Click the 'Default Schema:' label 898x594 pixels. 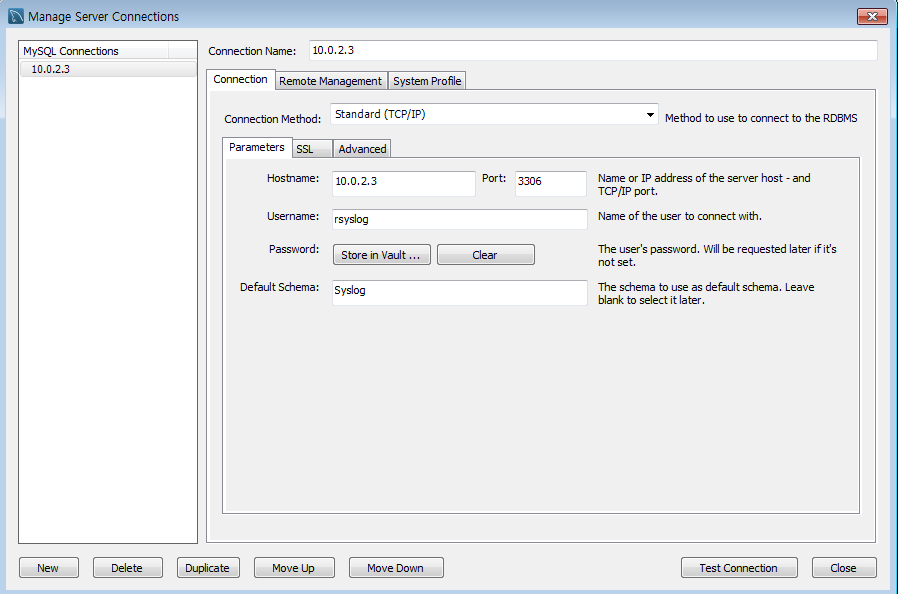(279, 287)
